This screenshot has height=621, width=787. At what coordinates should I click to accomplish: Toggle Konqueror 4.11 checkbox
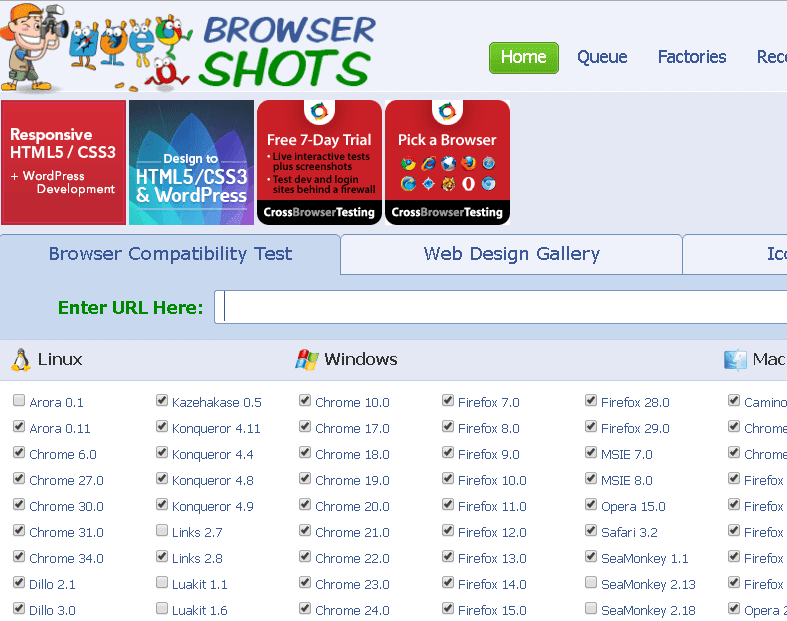point(162,427)
